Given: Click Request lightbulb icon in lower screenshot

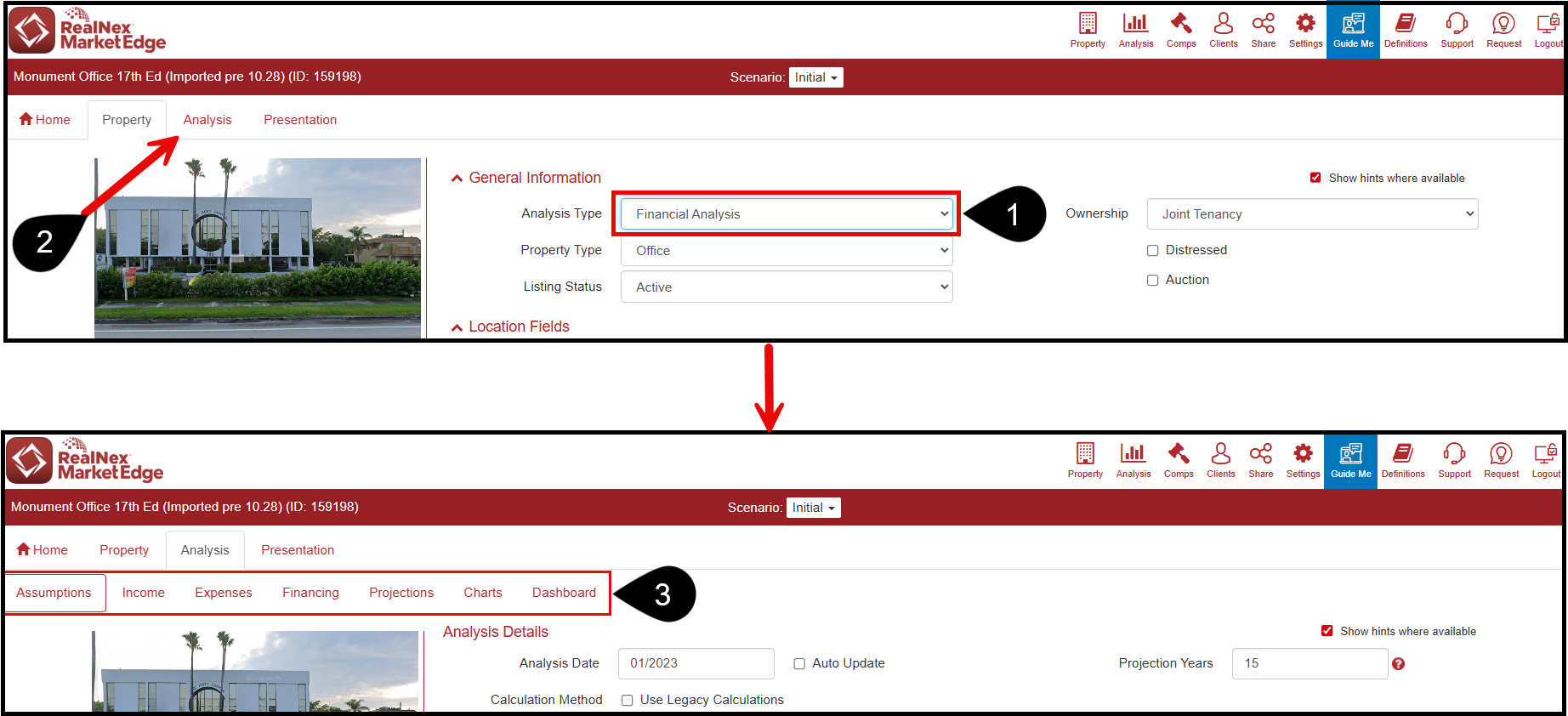Looking at the screenshot, I should click(1501, 460).
